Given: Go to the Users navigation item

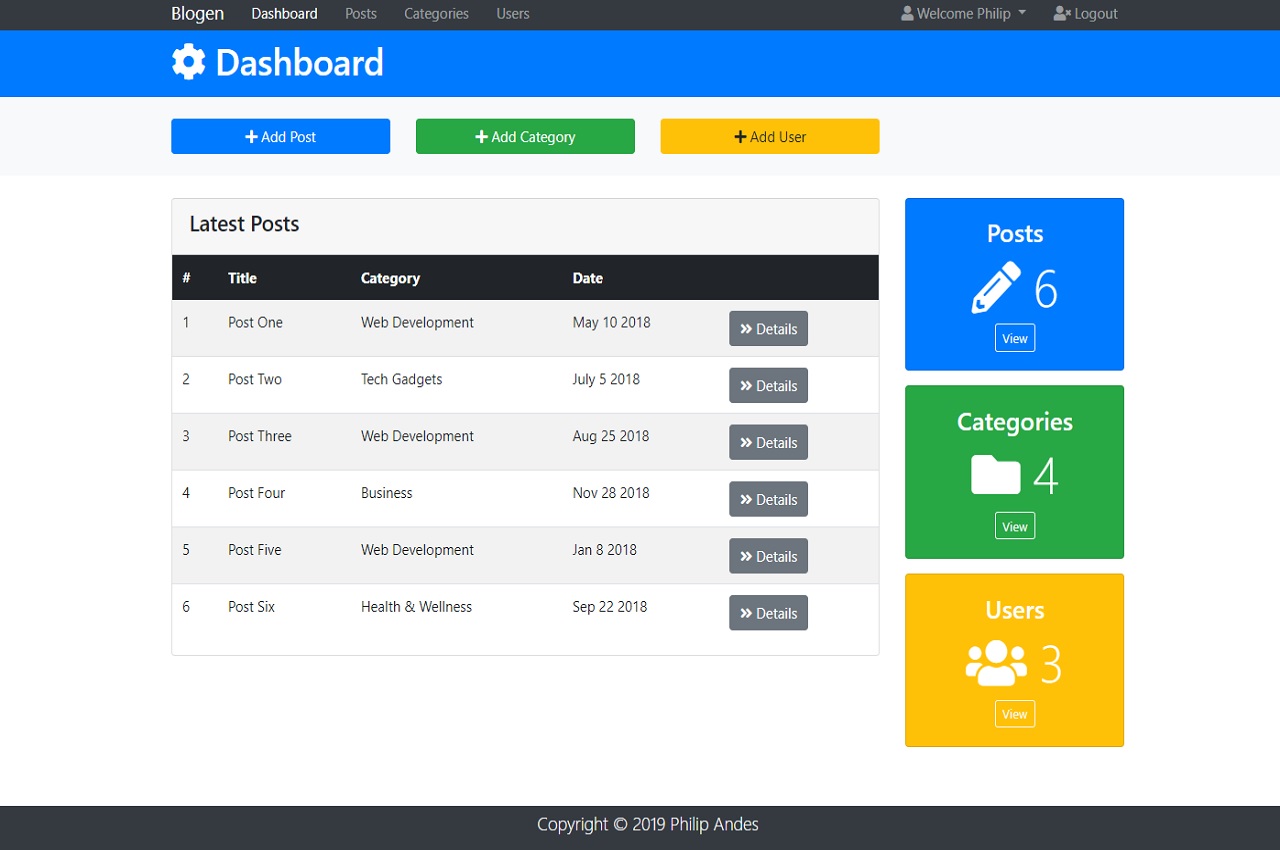Looking at the screenshot, I should (x=513, y=14).
